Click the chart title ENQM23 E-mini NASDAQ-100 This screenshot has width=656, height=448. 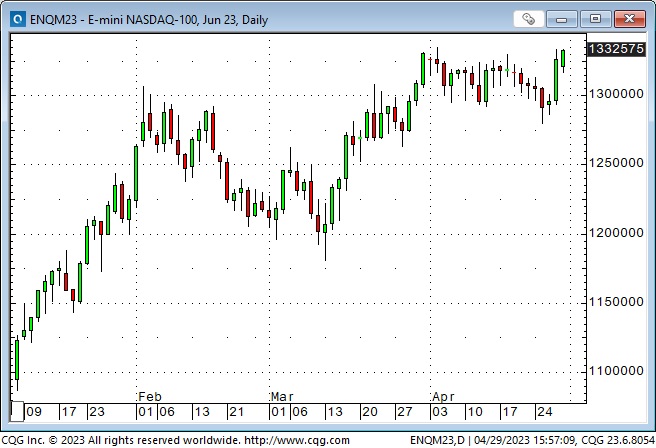coord(149,20)
